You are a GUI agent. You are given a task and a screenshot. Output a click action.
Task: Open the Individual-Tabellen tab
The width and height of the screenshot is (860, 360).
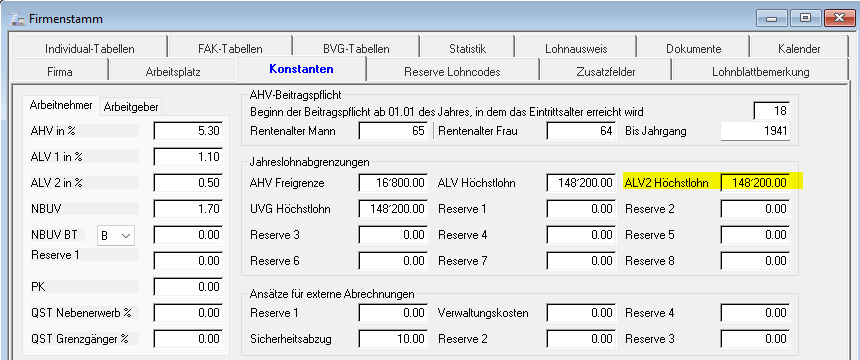[x=89, y=48]
